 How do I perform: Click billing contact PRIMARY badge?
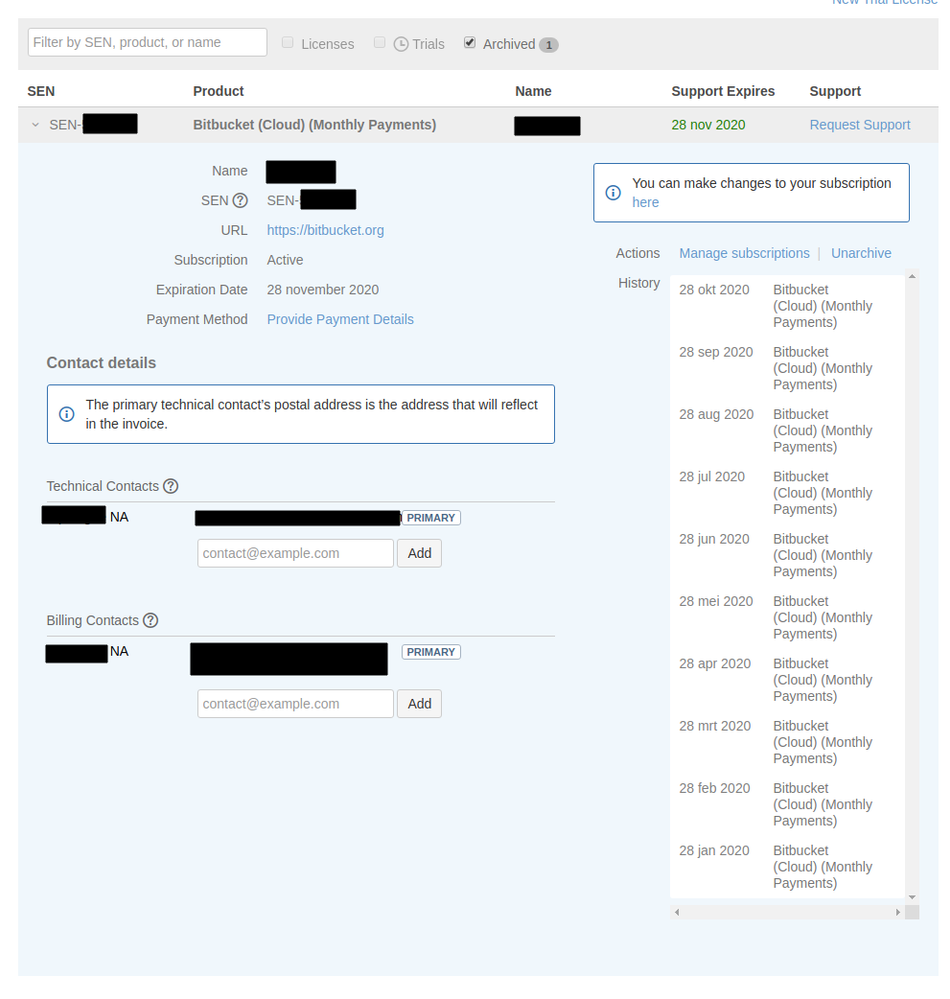431,652
